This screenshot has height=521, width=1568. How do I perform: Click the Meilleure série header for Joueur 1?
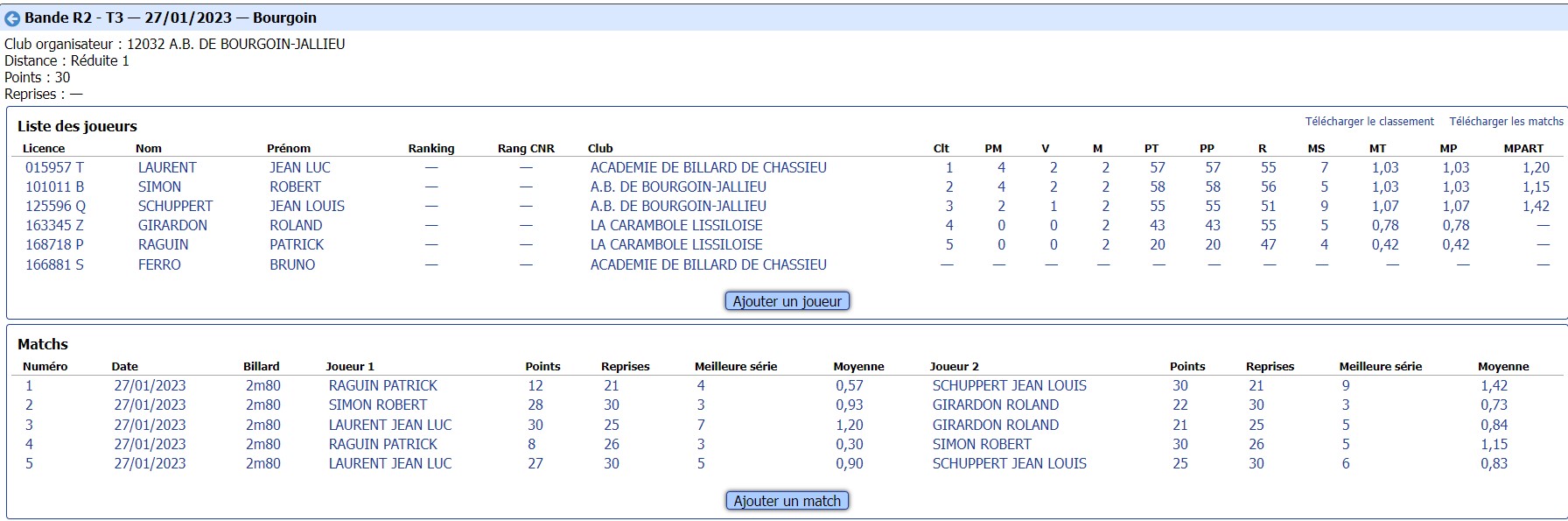(736, 366)
